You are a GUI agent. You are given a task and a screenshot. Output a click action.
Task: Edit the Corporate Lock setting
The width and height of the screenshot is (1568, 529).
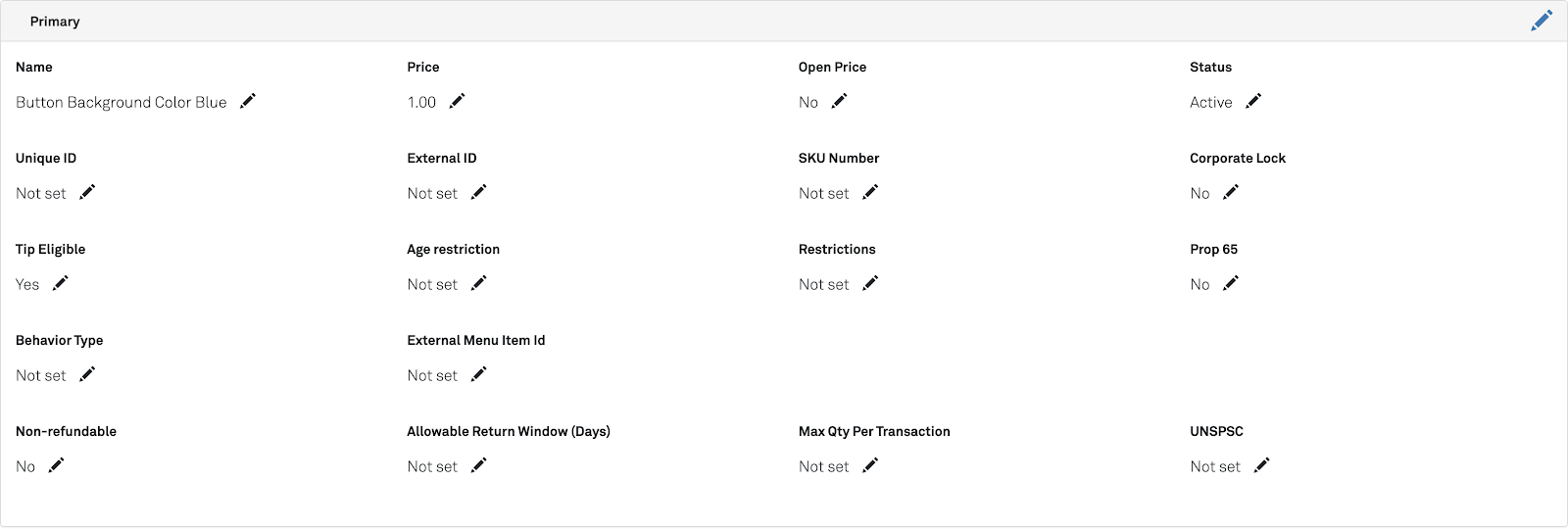(1231, 192)
